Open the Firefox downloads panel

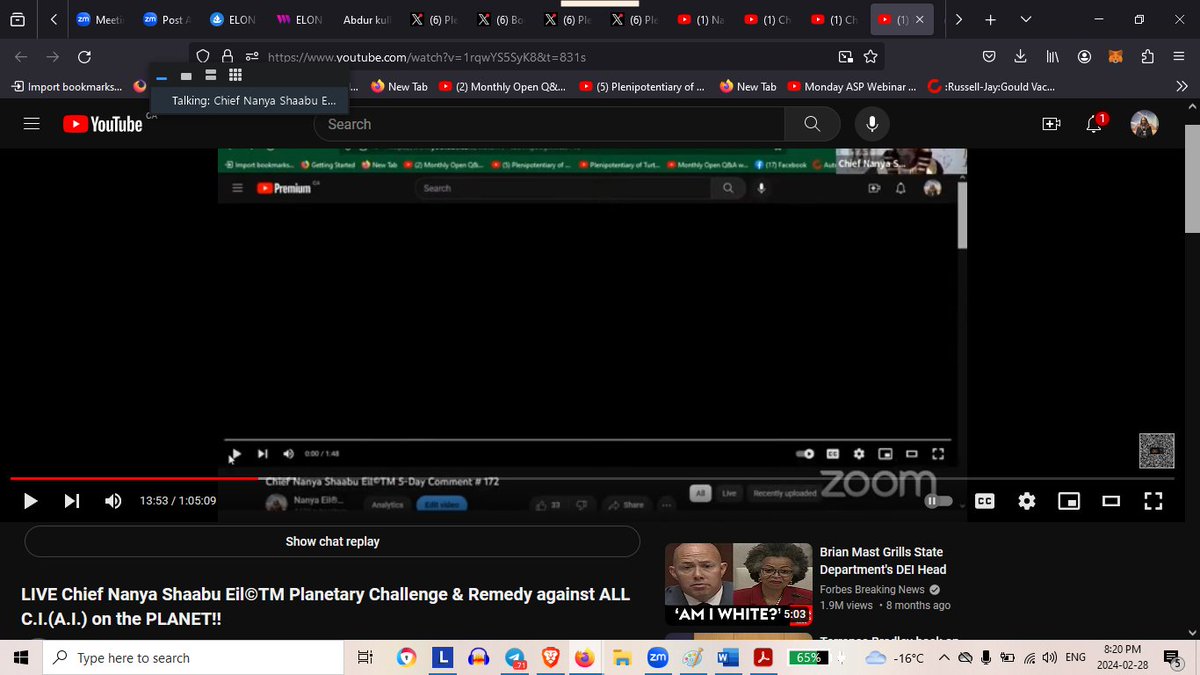[x=1020, y=57]
